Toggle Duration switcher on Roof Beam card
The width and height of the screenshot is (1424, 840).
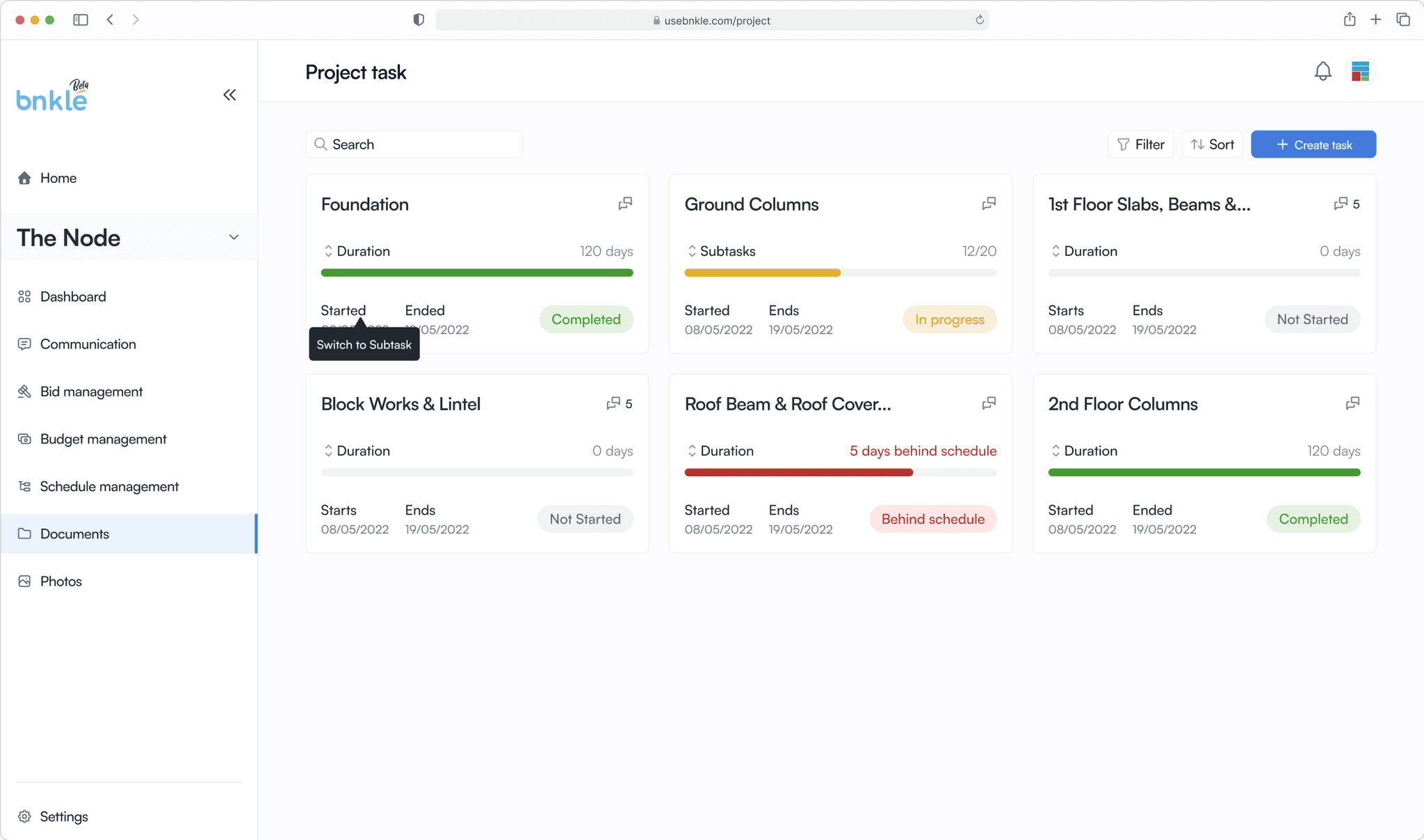click(x=692, y=451)
